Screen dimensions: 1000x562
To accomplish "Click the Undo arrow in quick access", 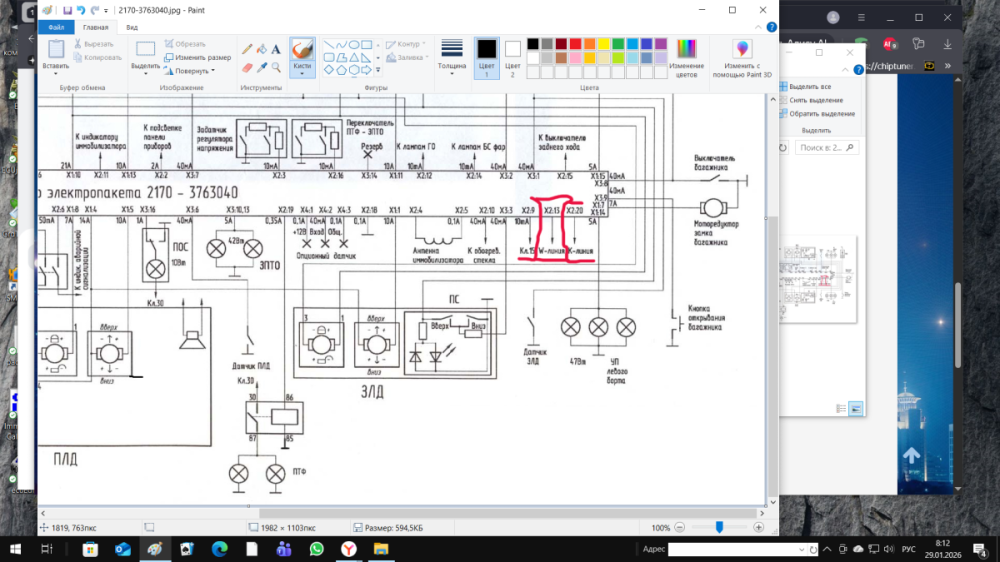I will 80,10.
